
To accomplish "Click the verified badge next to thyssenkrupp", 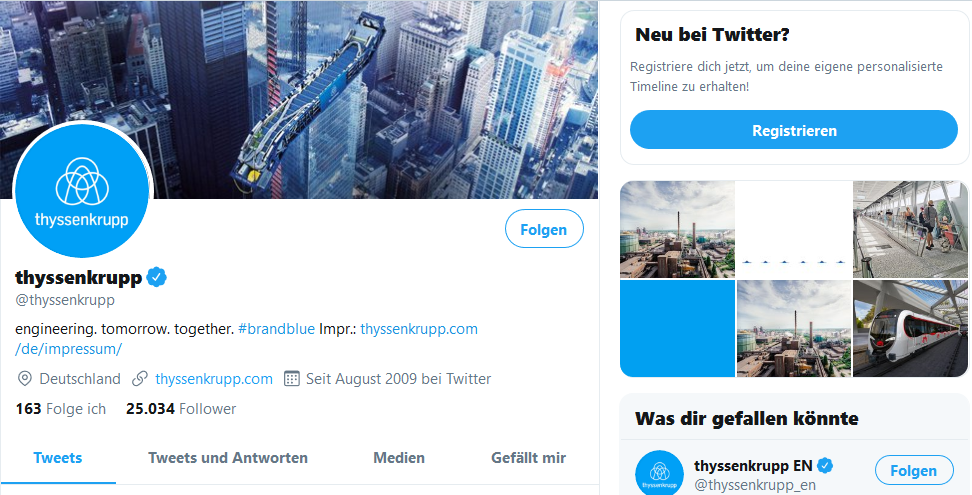I will coord(156,277).
